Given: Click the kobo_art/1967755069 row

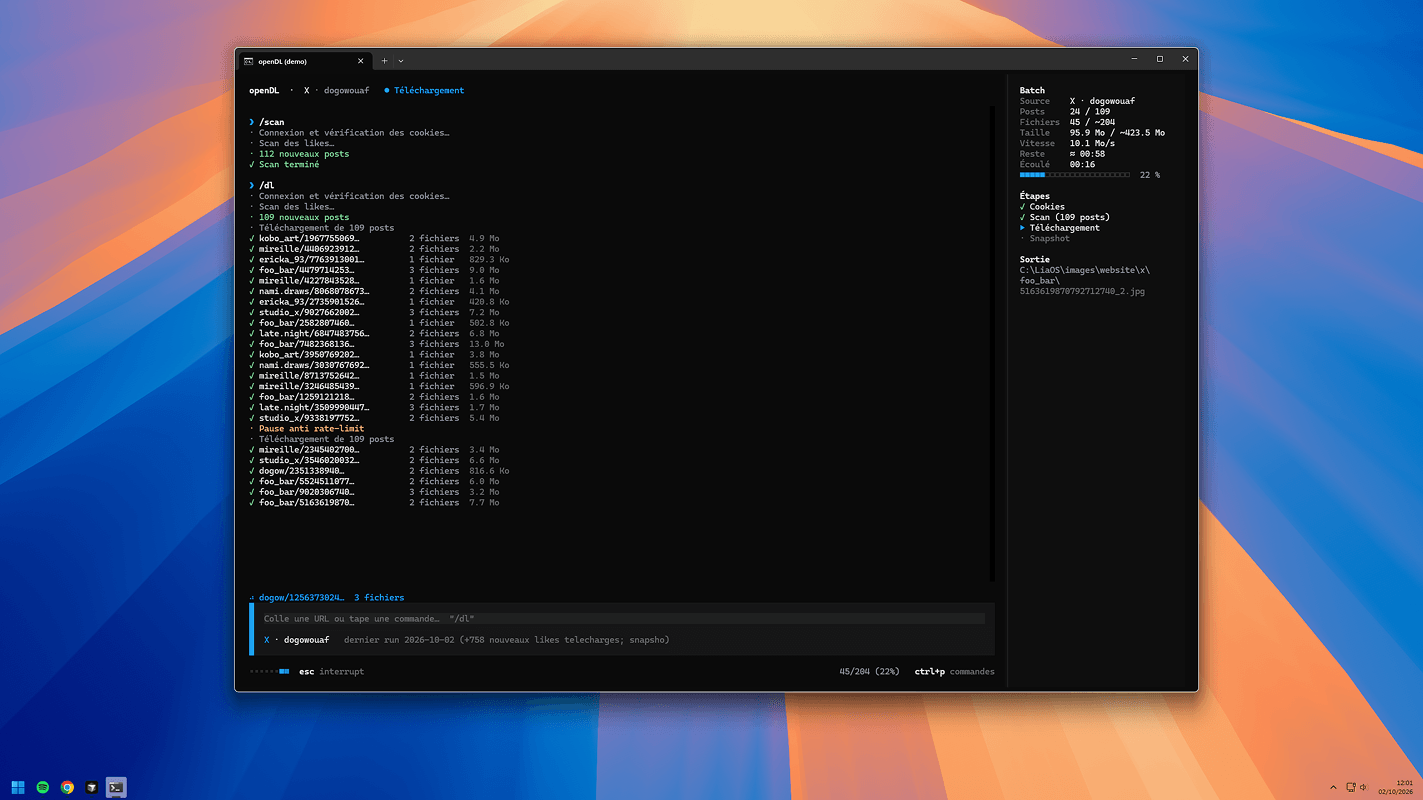Looking at the screenshot, I should 375,239.
